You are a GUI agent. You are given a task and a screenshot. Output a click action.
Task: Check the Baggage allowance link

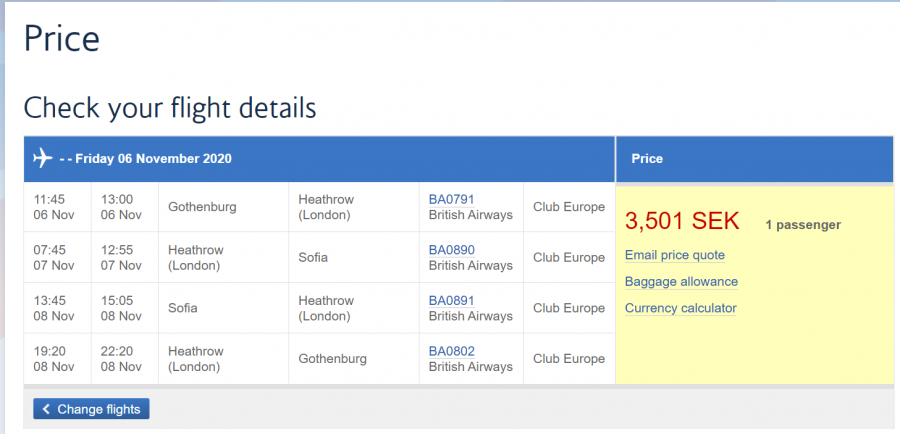[x=681, y=282]
